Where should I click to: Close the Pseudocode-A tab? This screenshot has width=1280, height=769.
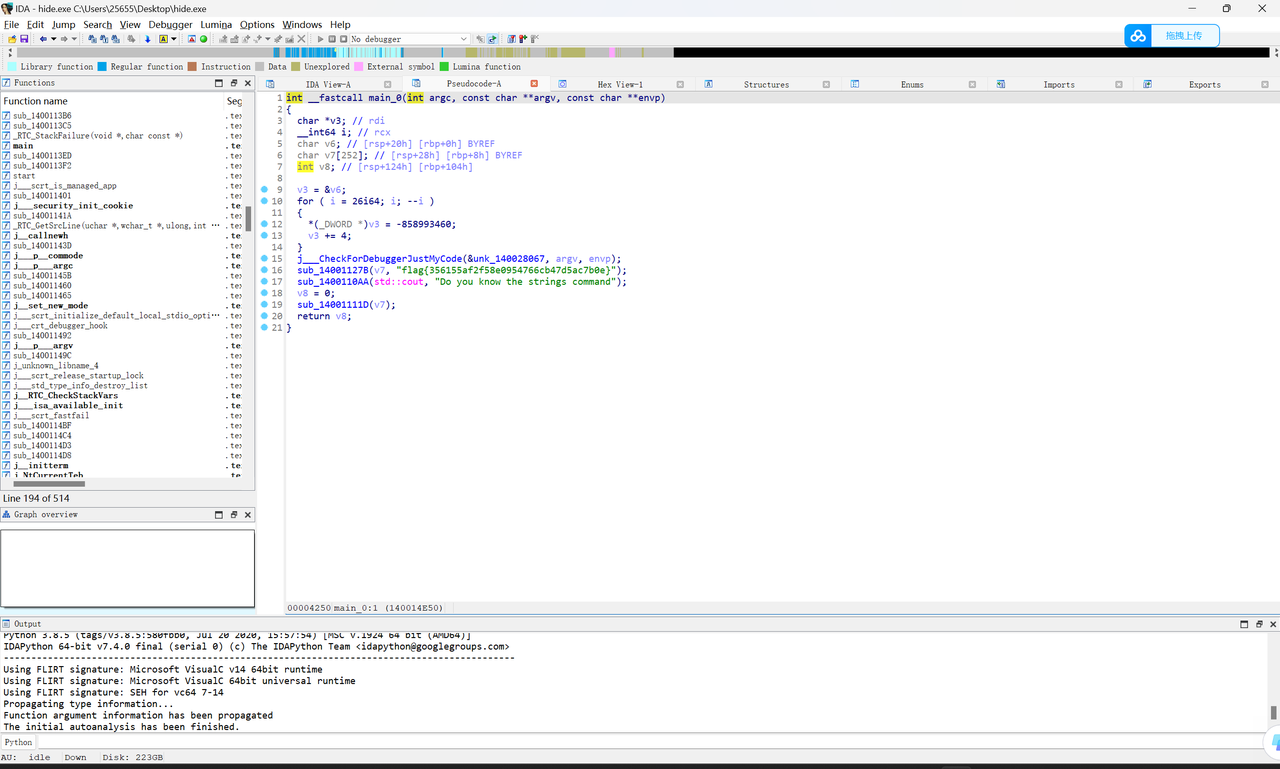click(534, 84)
